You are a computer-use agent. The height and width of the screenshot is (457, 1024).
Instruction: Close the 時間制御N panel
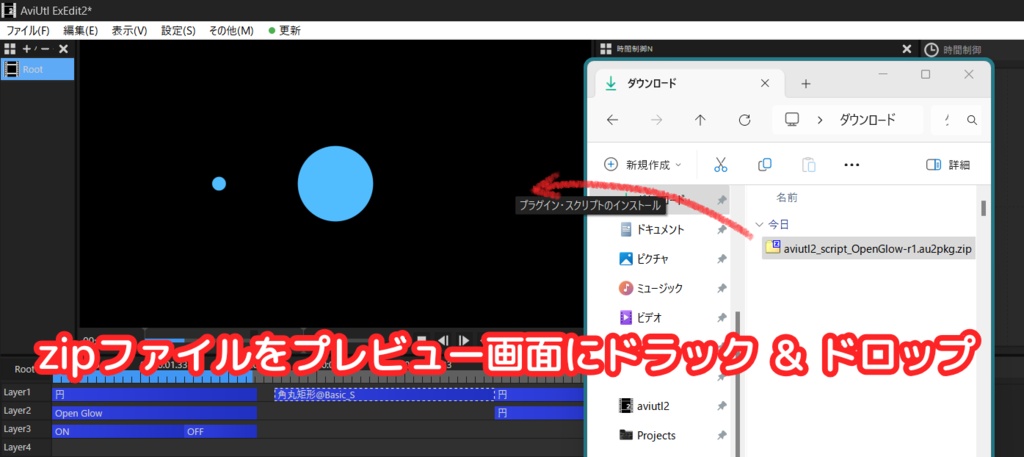906,49
